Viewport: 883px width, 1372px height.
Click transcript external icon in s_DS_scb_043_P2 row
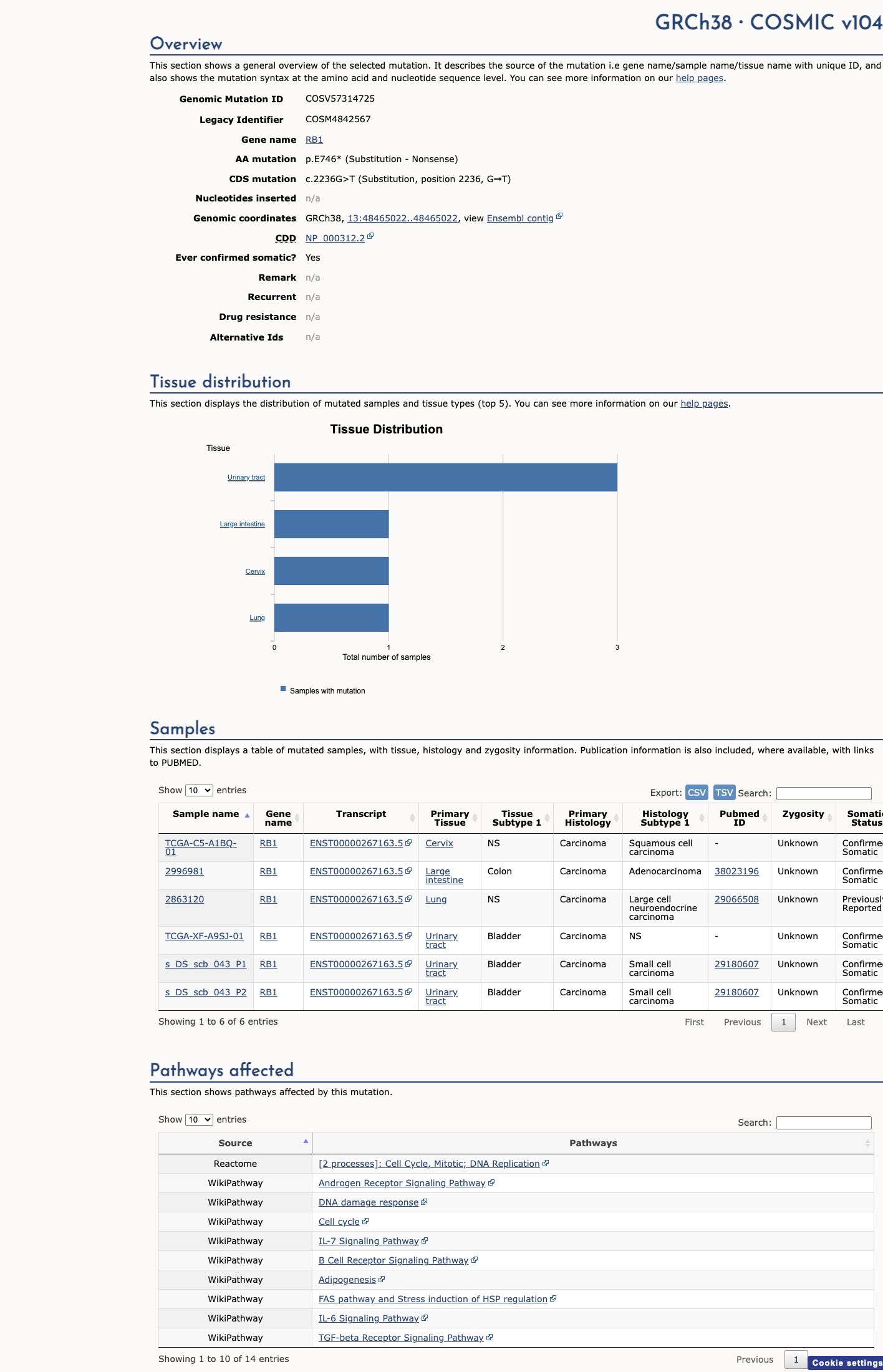pos(408,992)
